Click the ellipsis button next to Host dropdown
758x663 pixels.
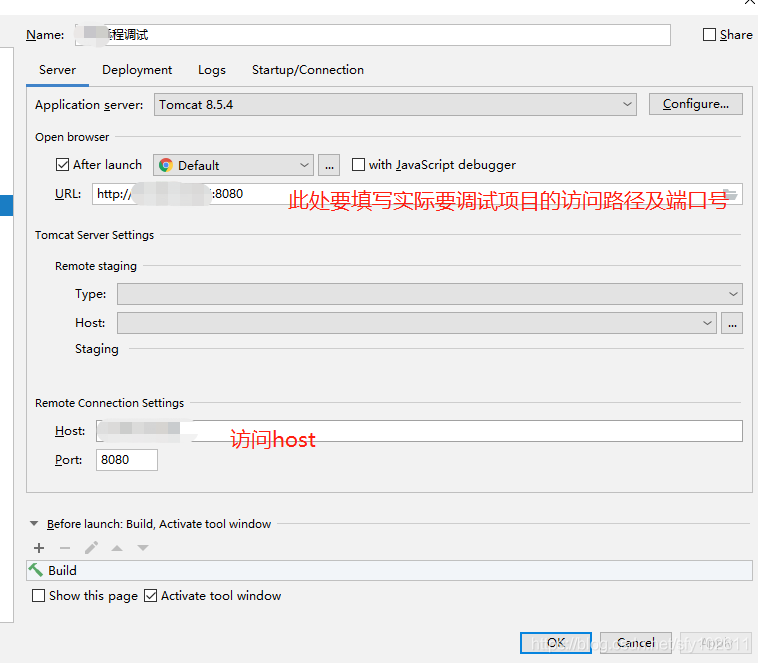point(732,323)
